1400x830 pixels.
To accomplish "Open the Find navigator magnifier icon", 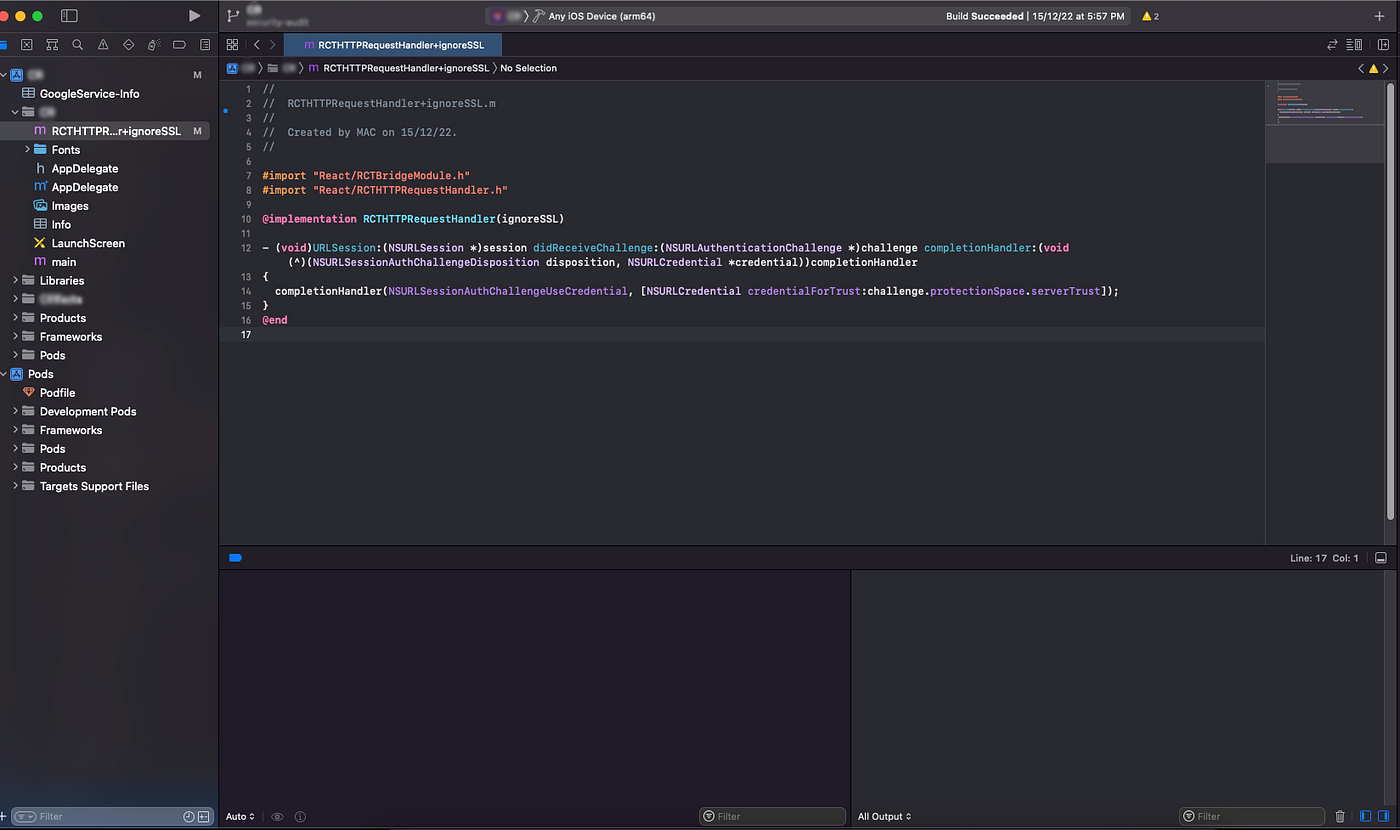I will click(78, 45).
